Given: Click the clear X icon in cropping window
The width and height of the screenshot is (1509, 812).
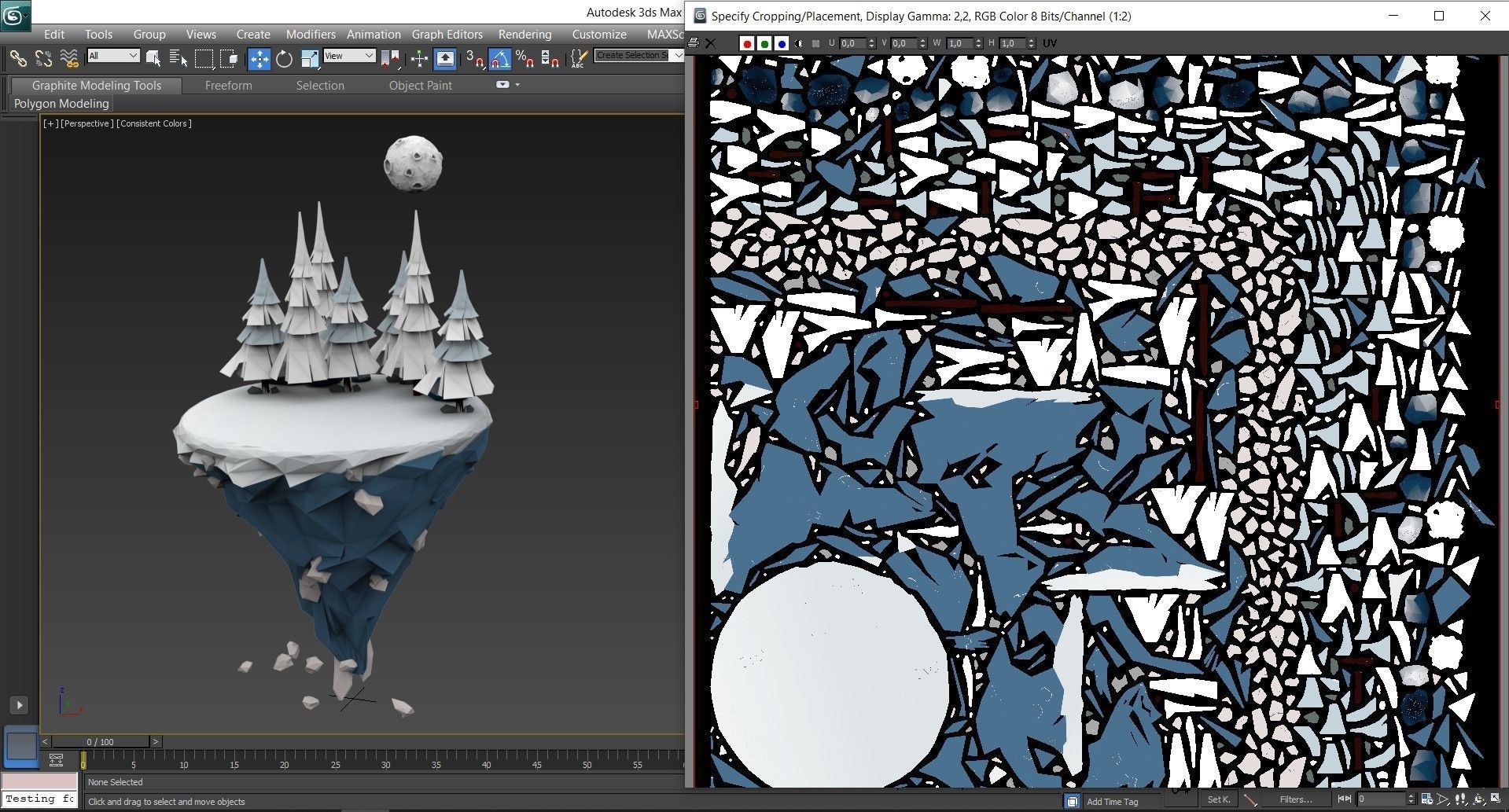Looking at the screenshot, I should (x=710, y=43).
